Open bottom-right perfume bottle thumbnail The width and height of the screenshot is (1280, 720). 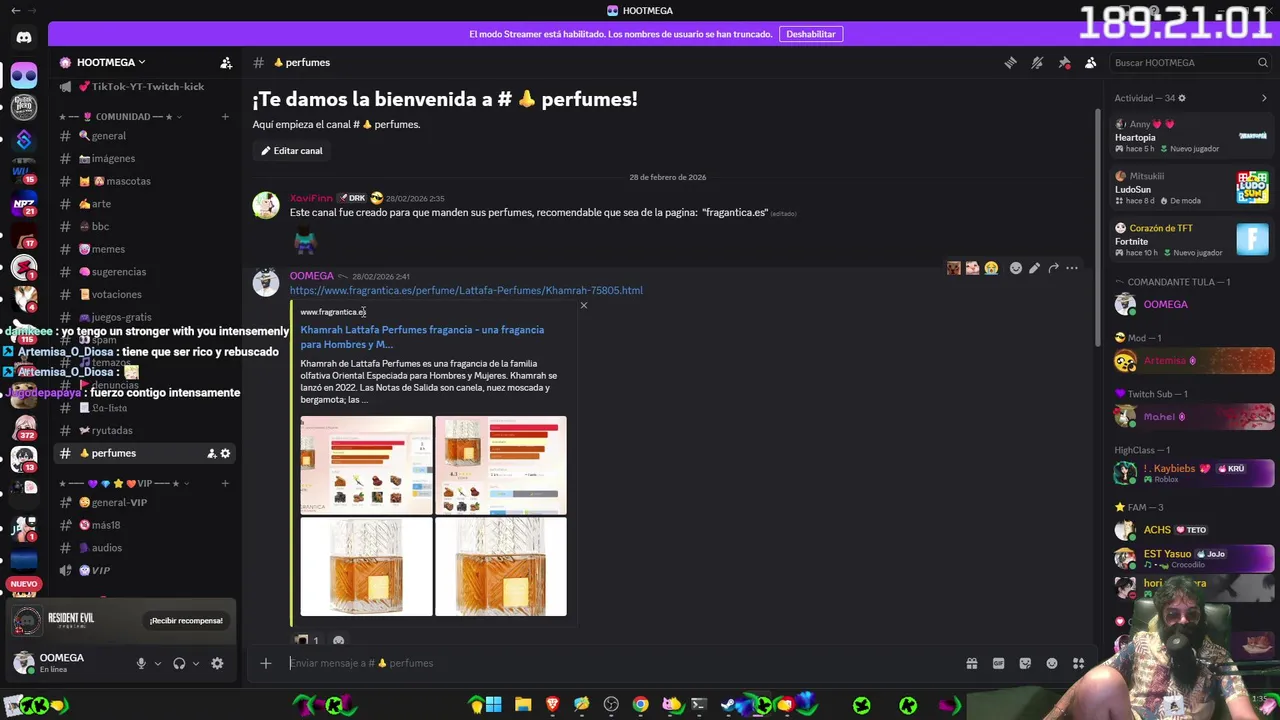(x=501, y=566)
